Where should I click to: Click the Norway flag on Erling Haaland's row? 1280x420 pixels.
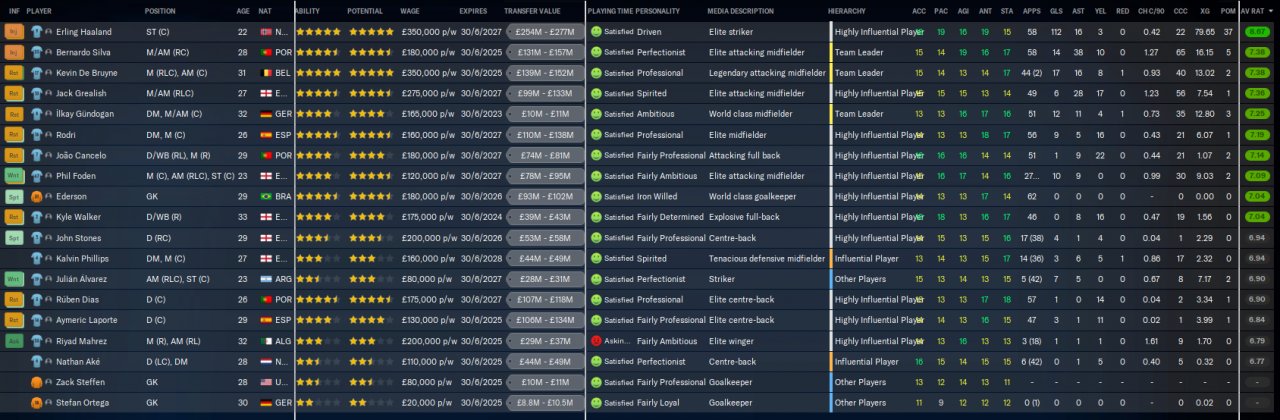pyautogui.click(x=265, y=32)
